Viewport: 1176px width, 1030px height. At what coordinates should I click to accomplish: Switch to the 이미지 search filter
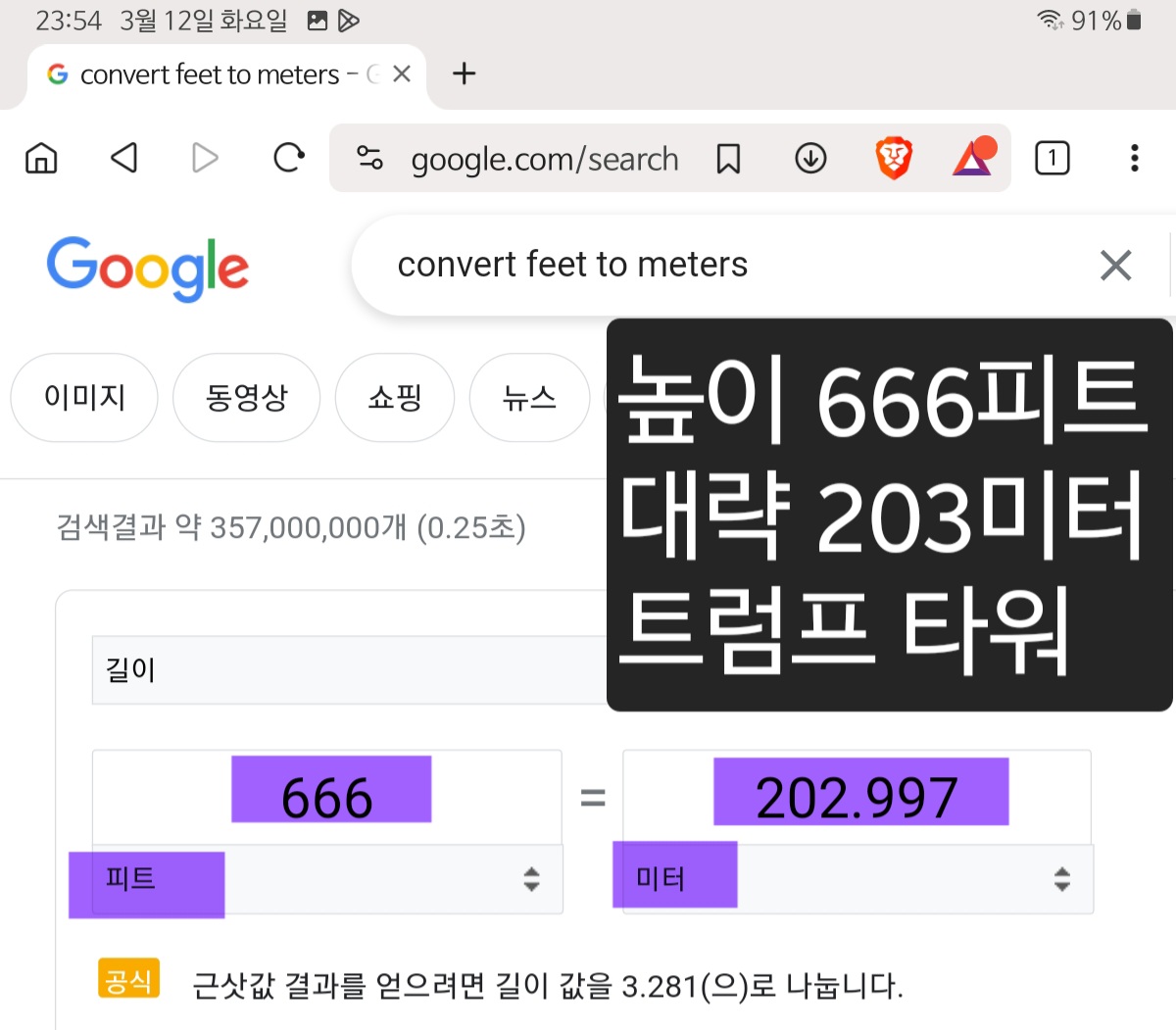[84, 397]
